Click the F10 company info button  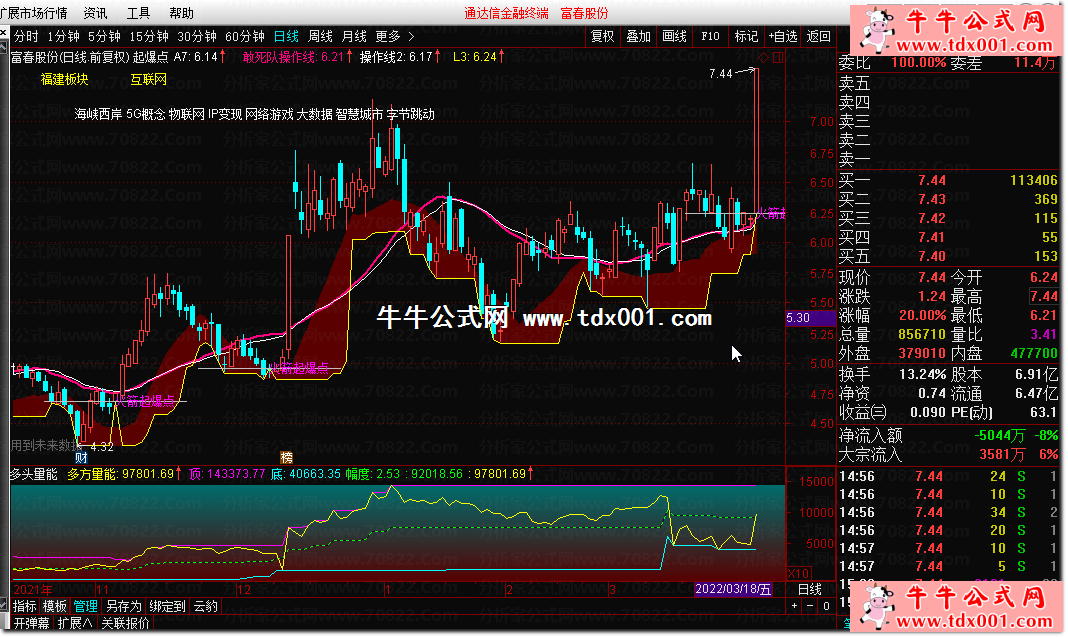(x=710, y=36)
